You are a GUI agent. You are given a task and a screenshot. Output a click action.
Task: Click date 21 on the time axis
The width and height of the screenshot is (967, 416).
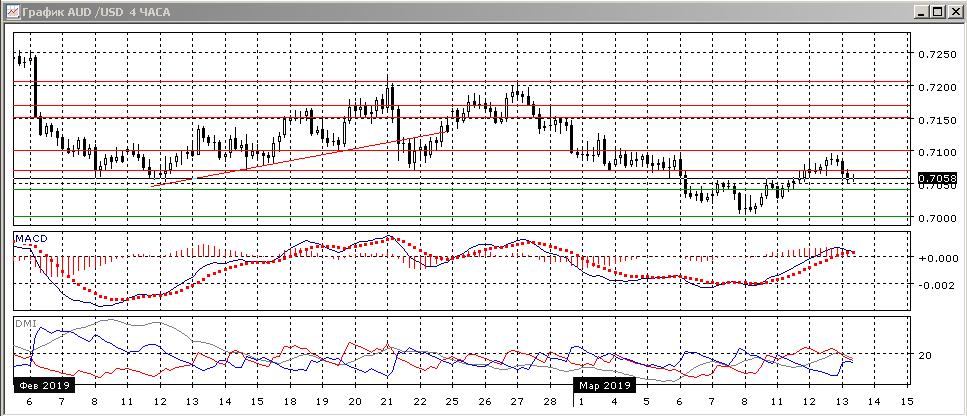(387, 400)
